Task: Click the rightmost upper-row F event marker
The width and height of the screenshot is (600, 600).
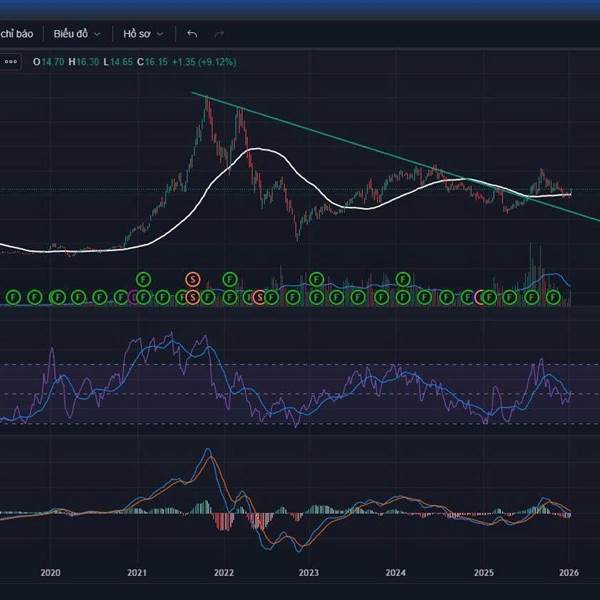Action: pos(403,278)
